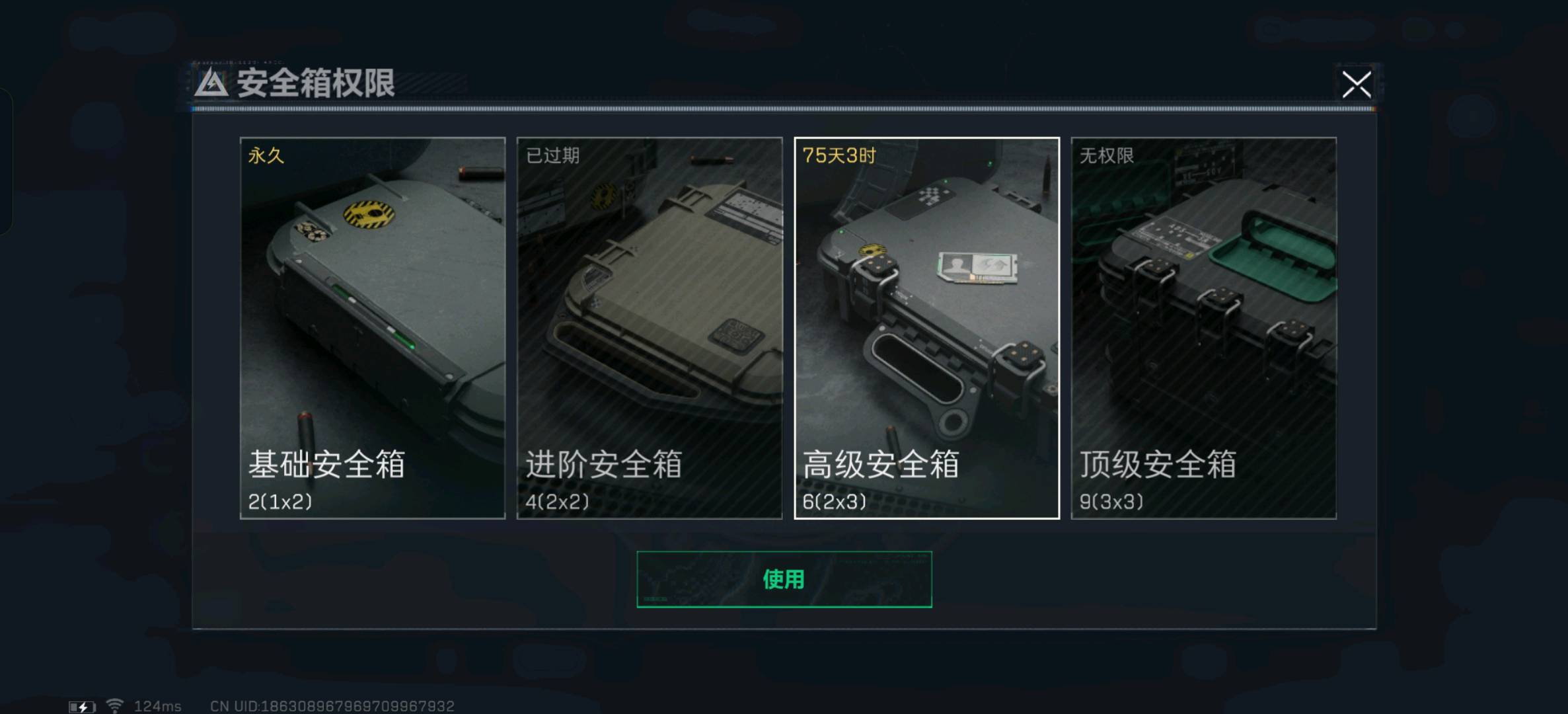Click the 124ms latency indicator
The image size is (1568, 714).
pos(157,706)
